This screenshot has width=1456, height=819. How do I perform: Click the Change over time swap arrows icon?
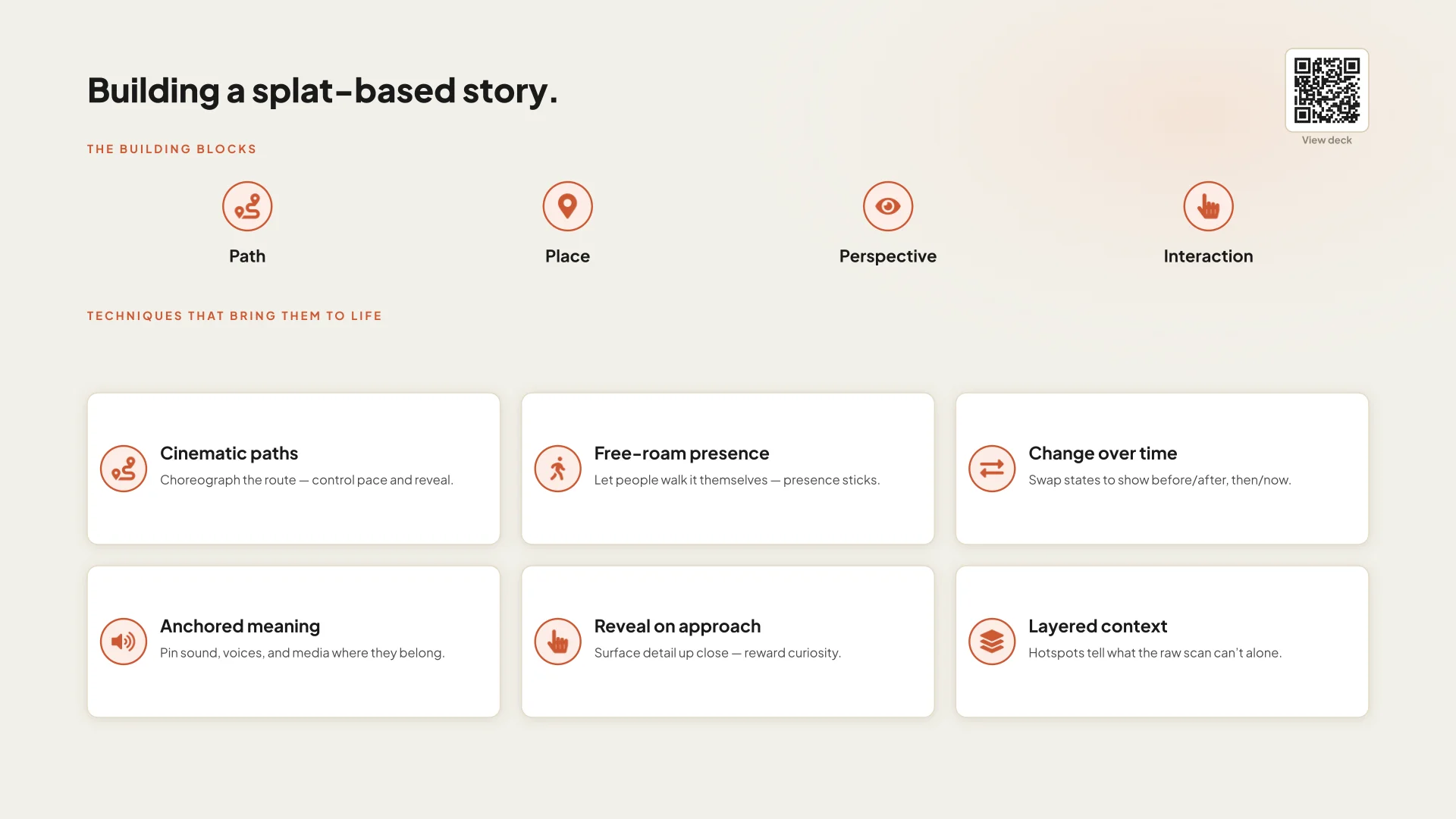992,469
